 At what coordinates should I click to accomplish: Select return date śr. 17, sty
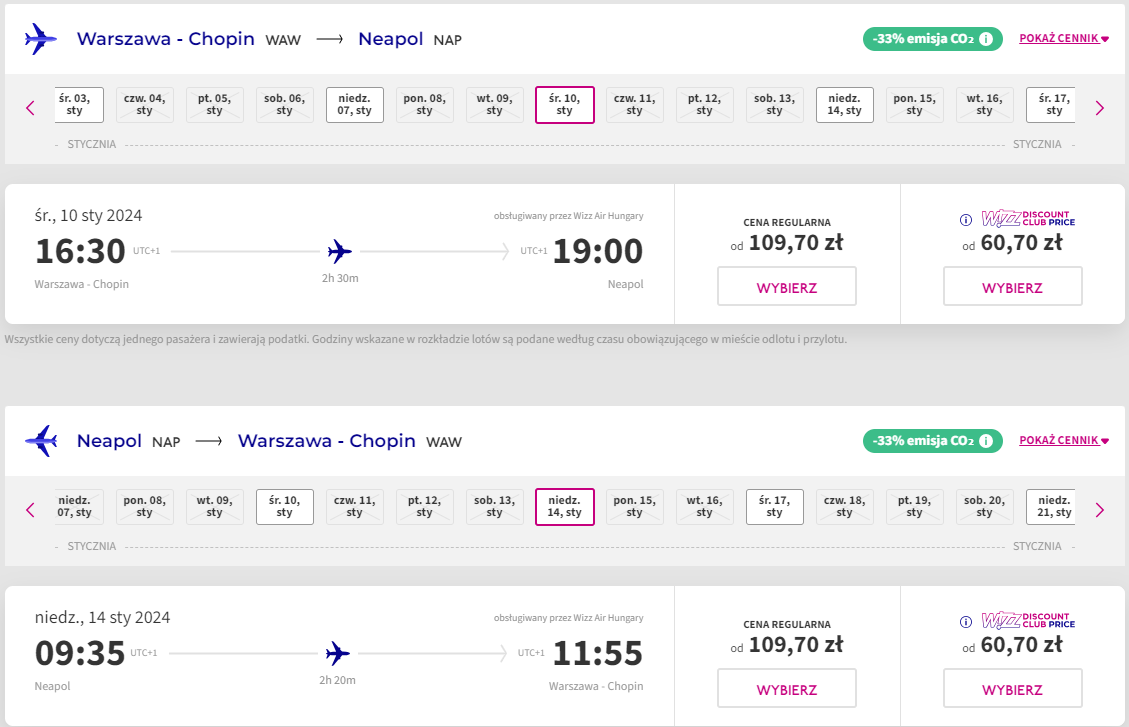click(775, 507)
